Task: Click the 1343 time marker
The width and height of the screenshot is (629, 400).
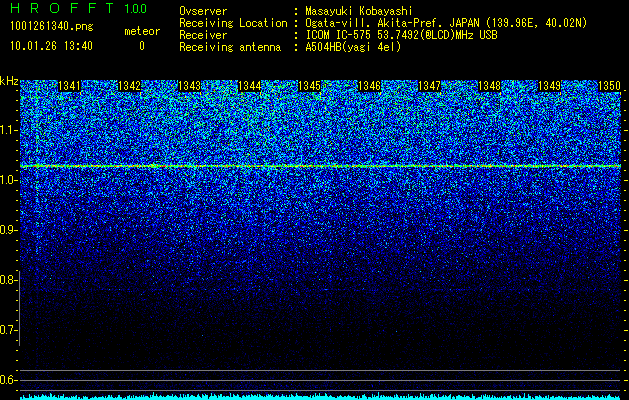Action: tap(189, 86)
